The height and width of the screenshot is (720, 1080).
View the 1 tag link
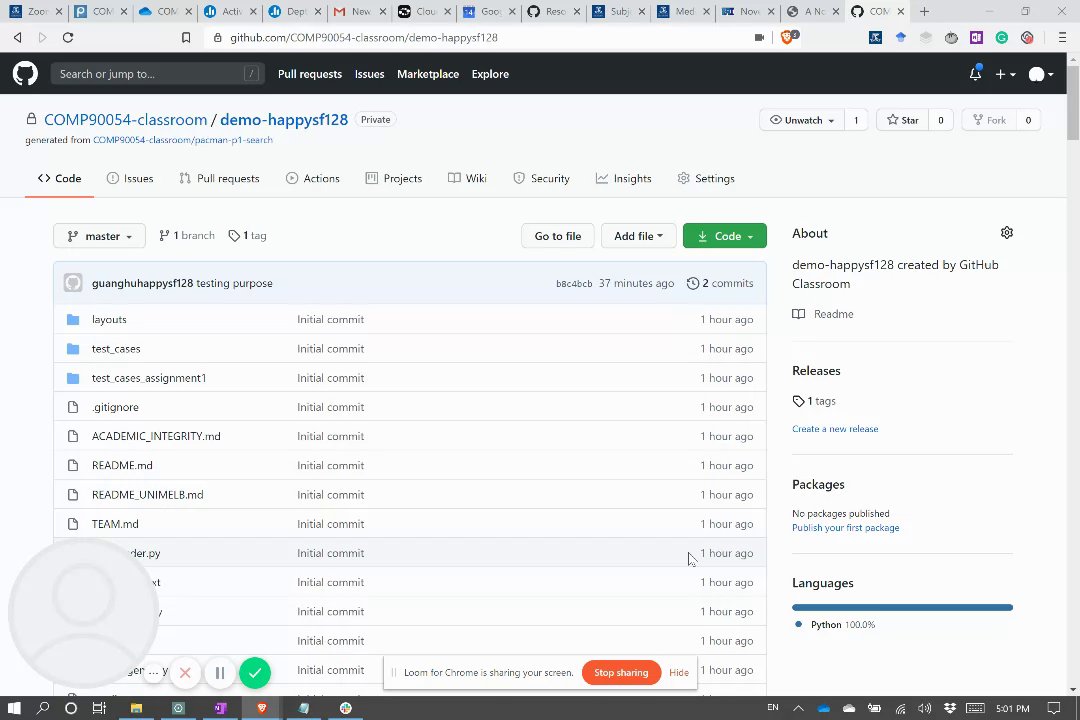(x=247, y=236)
